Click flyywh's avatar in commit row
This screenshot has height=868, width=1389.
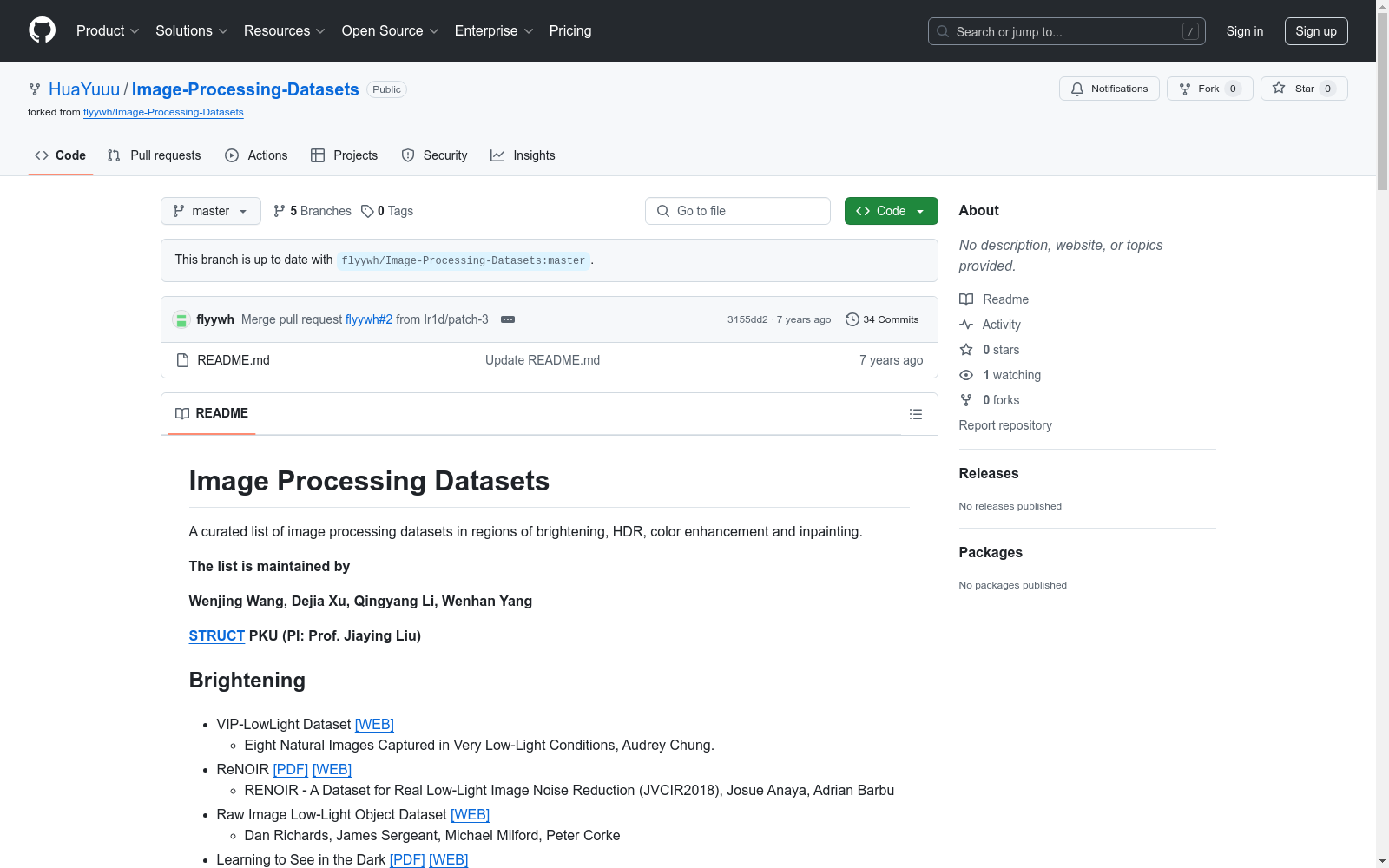pyautogui.click(x=181, y=319)
